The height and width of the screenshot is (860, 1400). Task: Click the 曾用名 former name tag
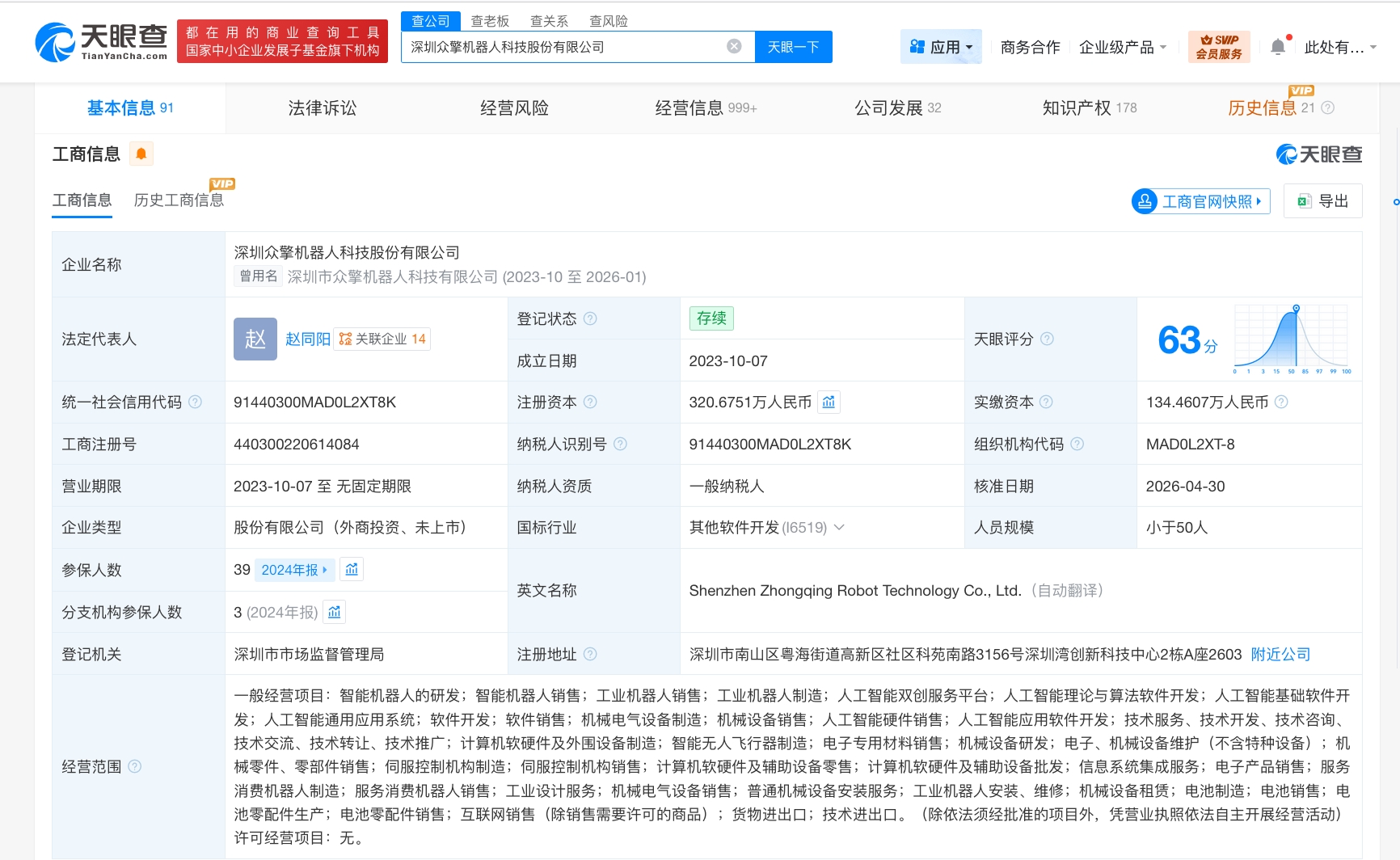259,276
